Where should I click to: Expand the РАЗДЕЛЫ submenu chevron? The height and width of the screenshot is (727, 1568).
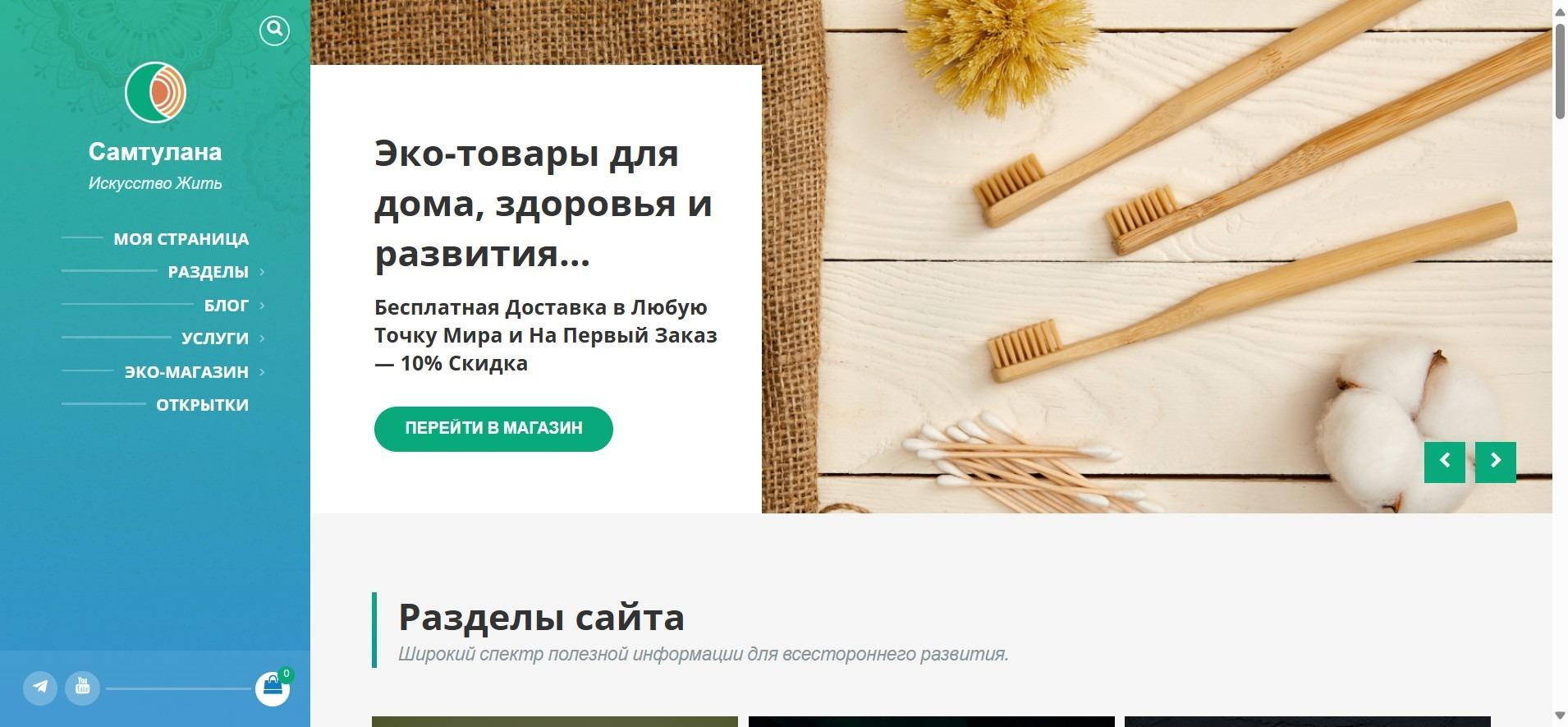tap(262, 272)
